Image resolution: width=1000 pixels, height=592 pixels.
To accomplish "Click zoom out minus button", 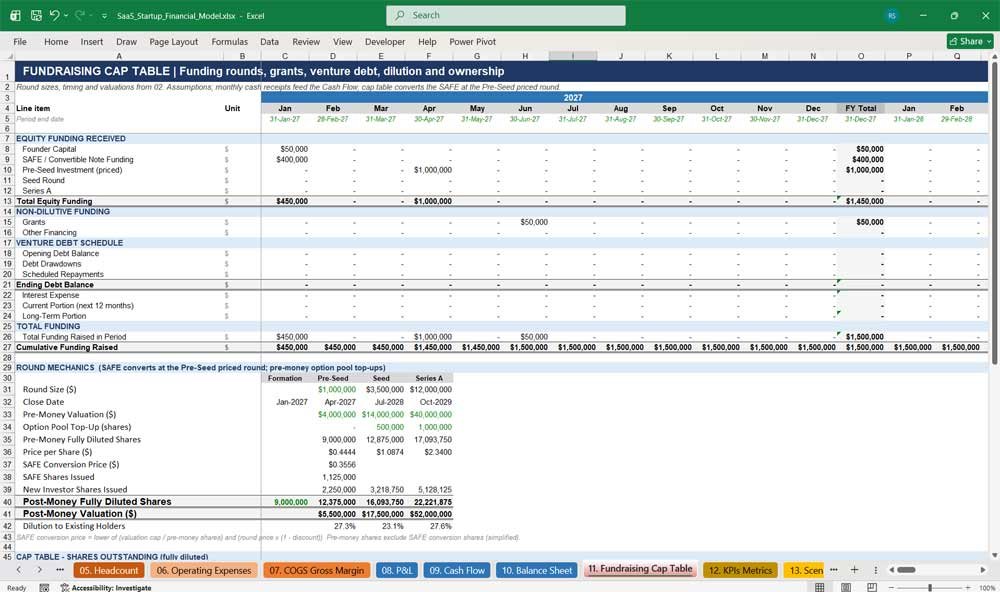I will [x=891, y=587].
